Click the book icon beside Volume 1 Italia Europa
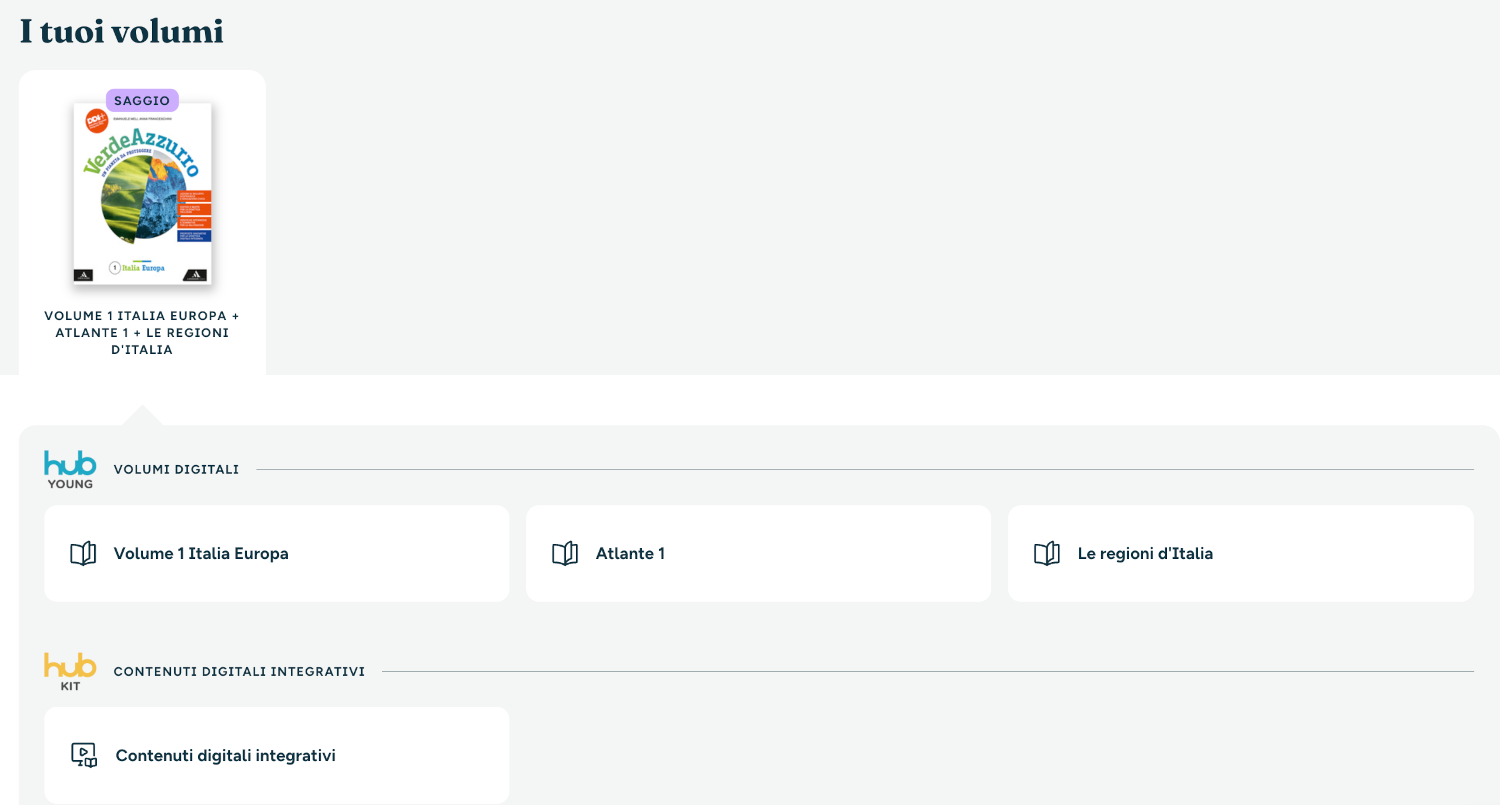This screenshot has height=805, width=1500. click(83, 554)
